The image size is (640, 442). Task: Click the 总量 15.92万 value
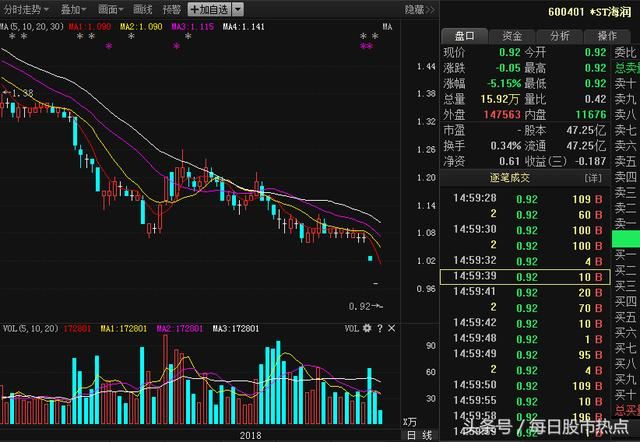click(x=500, y=99)
